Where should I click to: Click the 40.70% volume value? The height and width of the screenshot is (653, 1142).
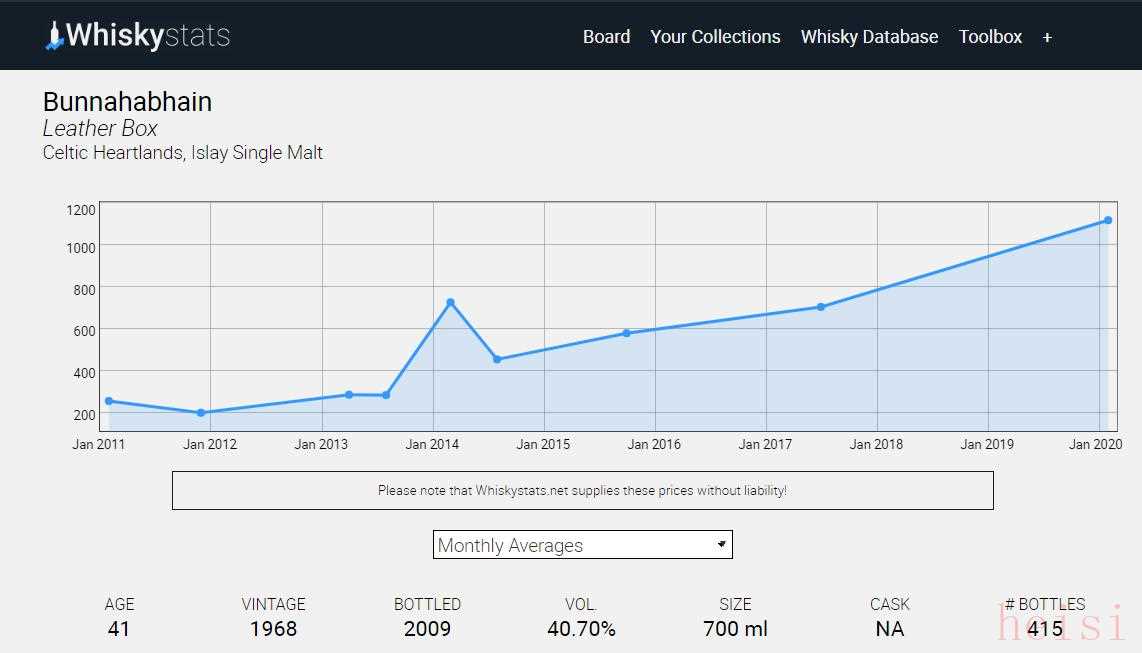click(x=581, y=629)
